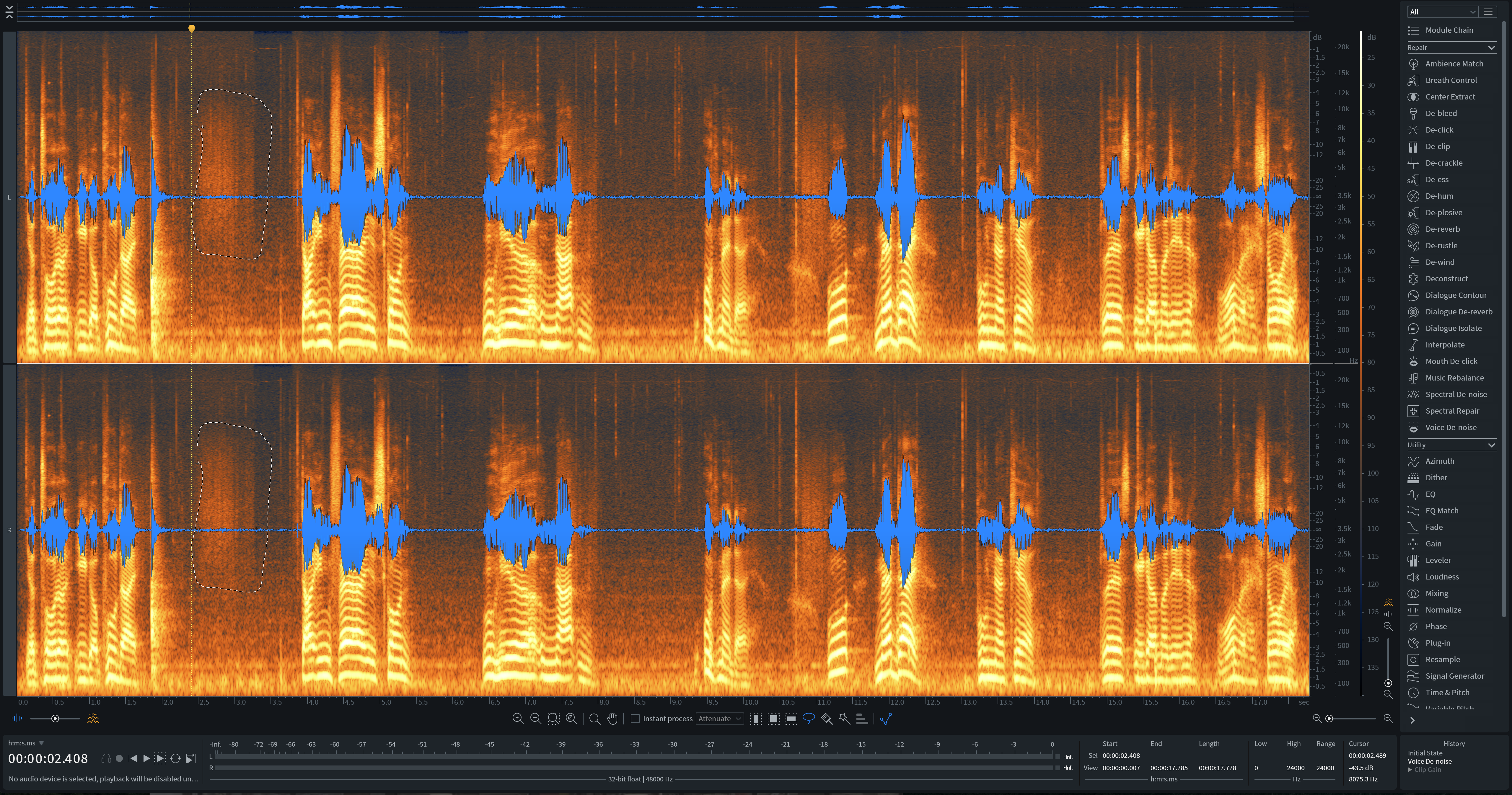1512x795 pixels.
Task: Zoom in time with plus magnifier
Action: point(518,718)
